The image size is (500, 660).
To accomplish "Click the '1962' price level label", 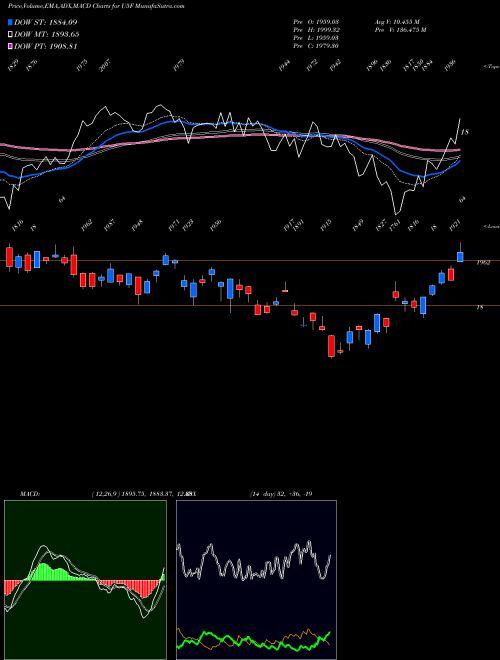I will [x=483, y=263].
